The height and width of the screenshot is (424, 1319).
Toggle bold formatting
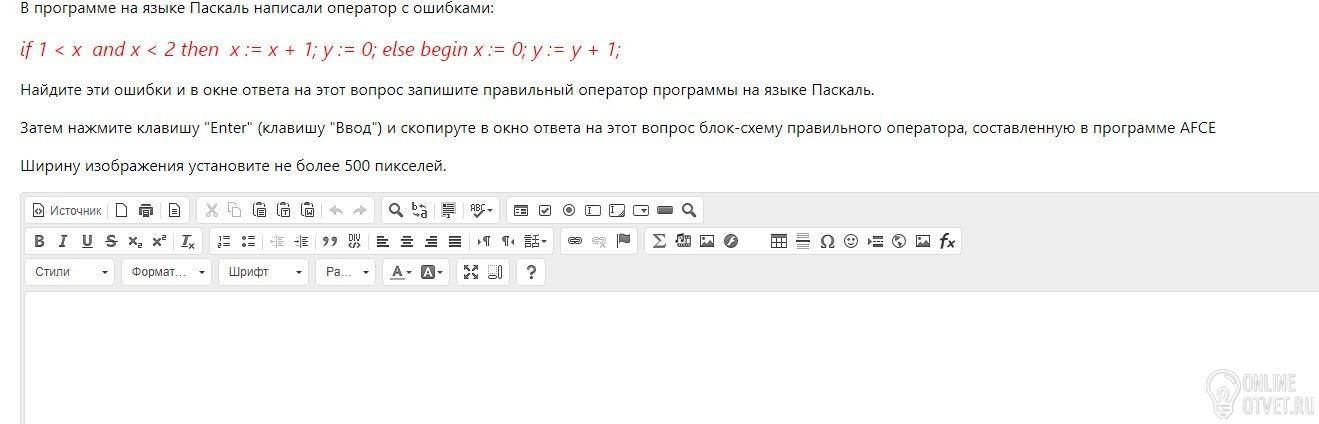click(x=39, y=241)
